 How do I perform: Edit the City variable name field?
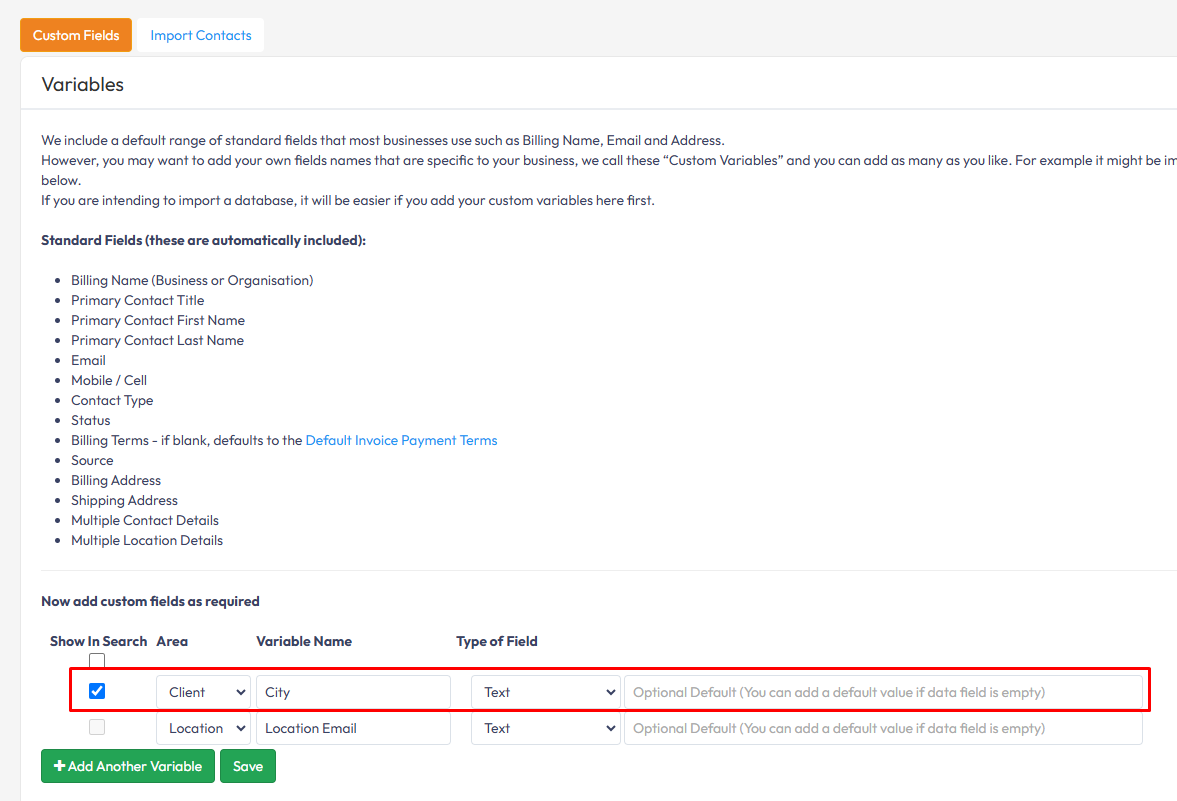[354, 692]
